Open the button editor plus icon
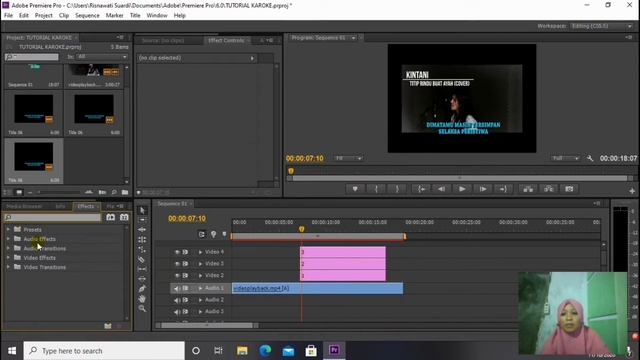Image resolution: width=640 pixels, height=360 pixels. [x=632, y=190]
